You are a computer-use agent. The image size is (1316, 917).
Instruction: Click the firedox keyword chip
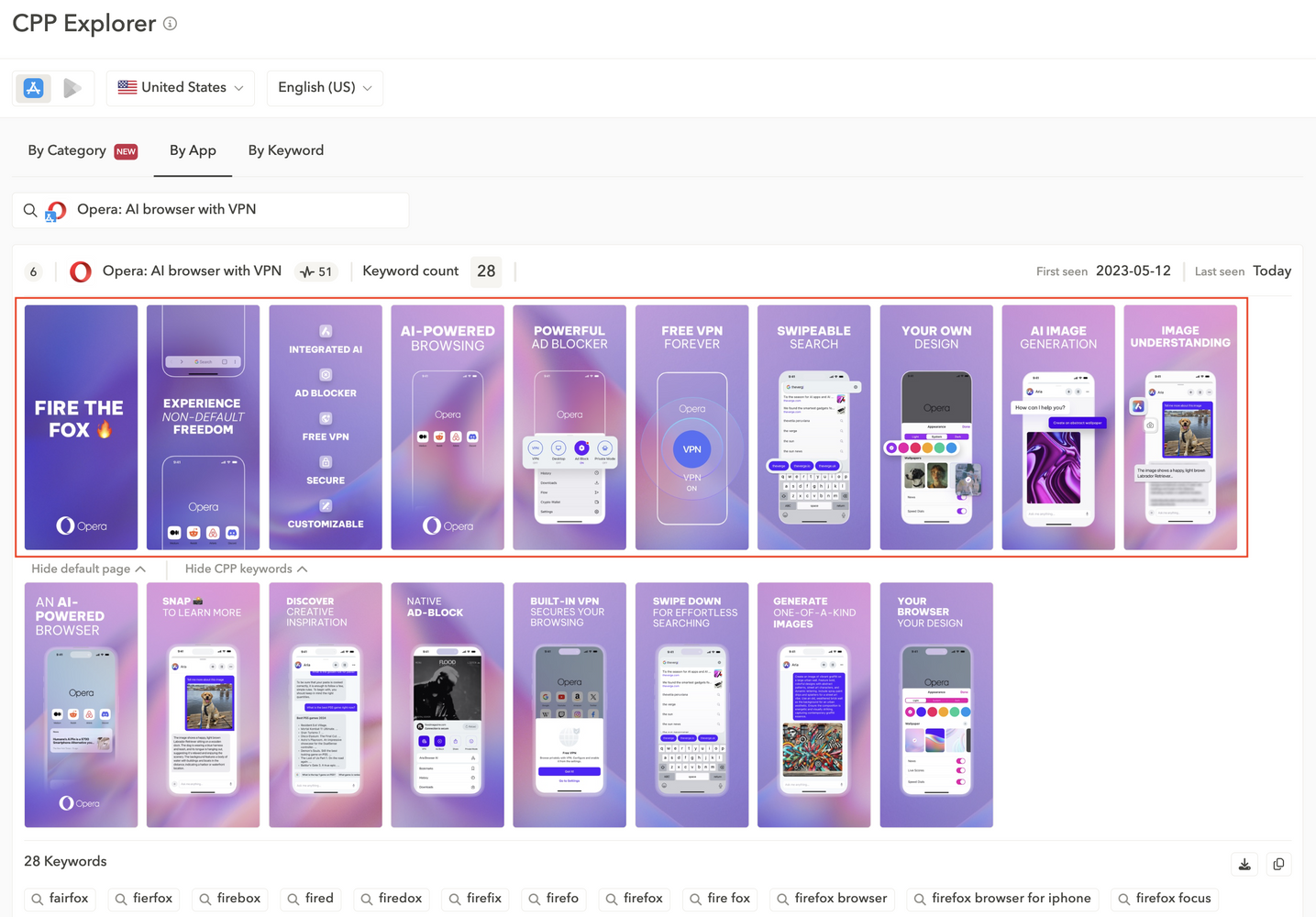[392, 899]
